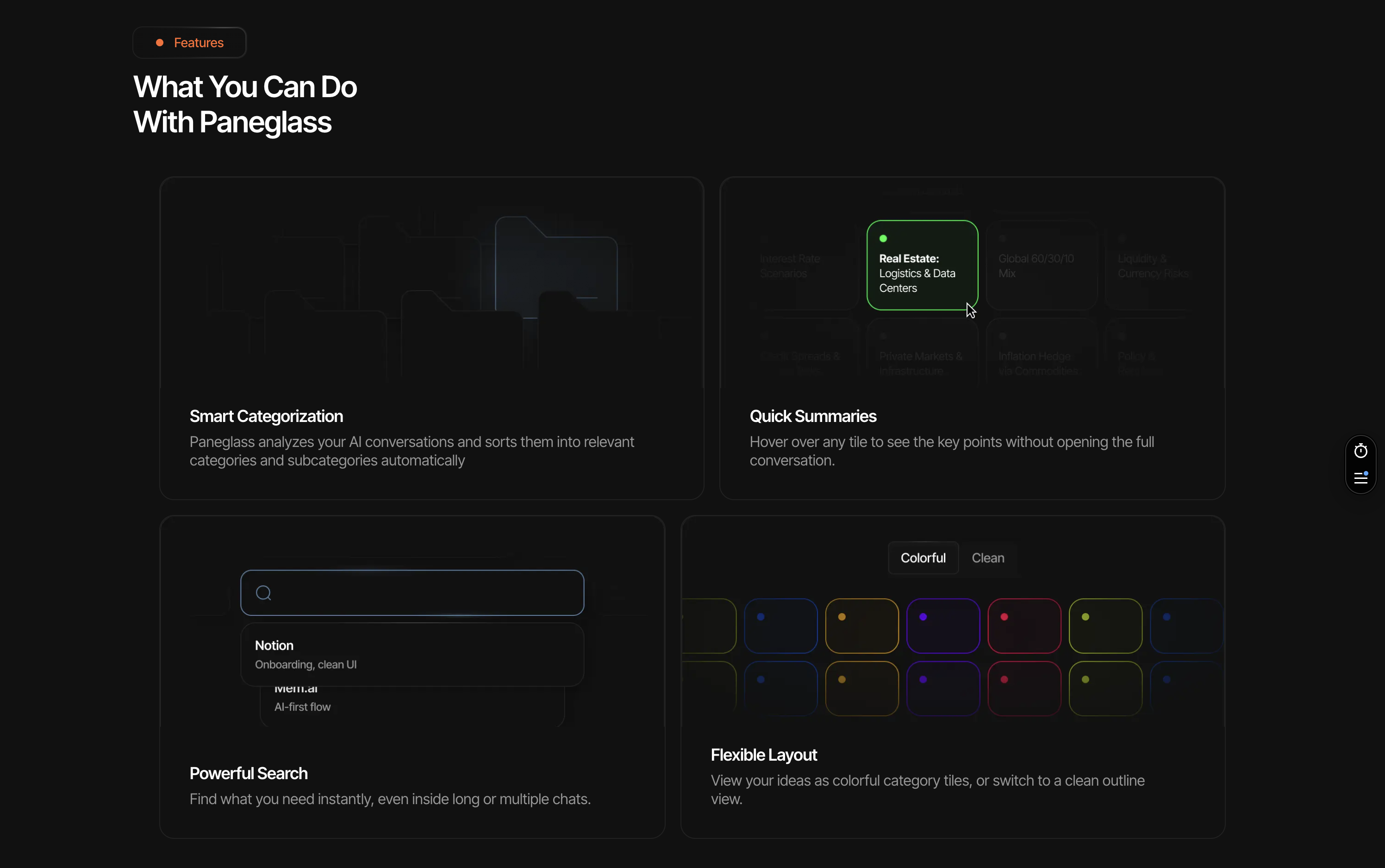The height and width of the screenshot is (868, 1385).
Task: Click the green status dot on the Real Estate tile
Action: click(x=883, y=238)
